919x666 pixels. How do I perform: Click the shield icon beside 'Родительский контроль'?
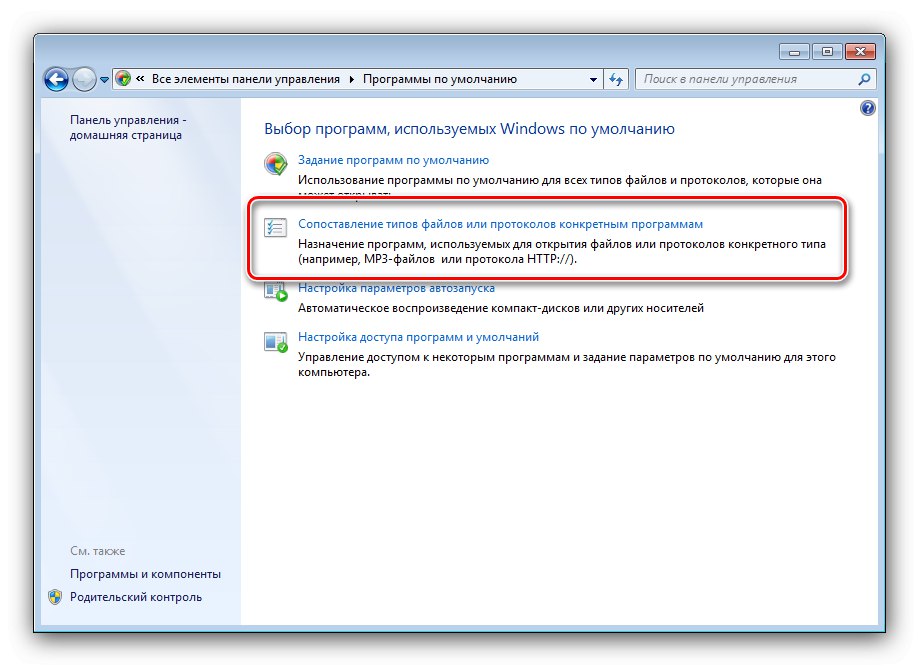(55, 597)
